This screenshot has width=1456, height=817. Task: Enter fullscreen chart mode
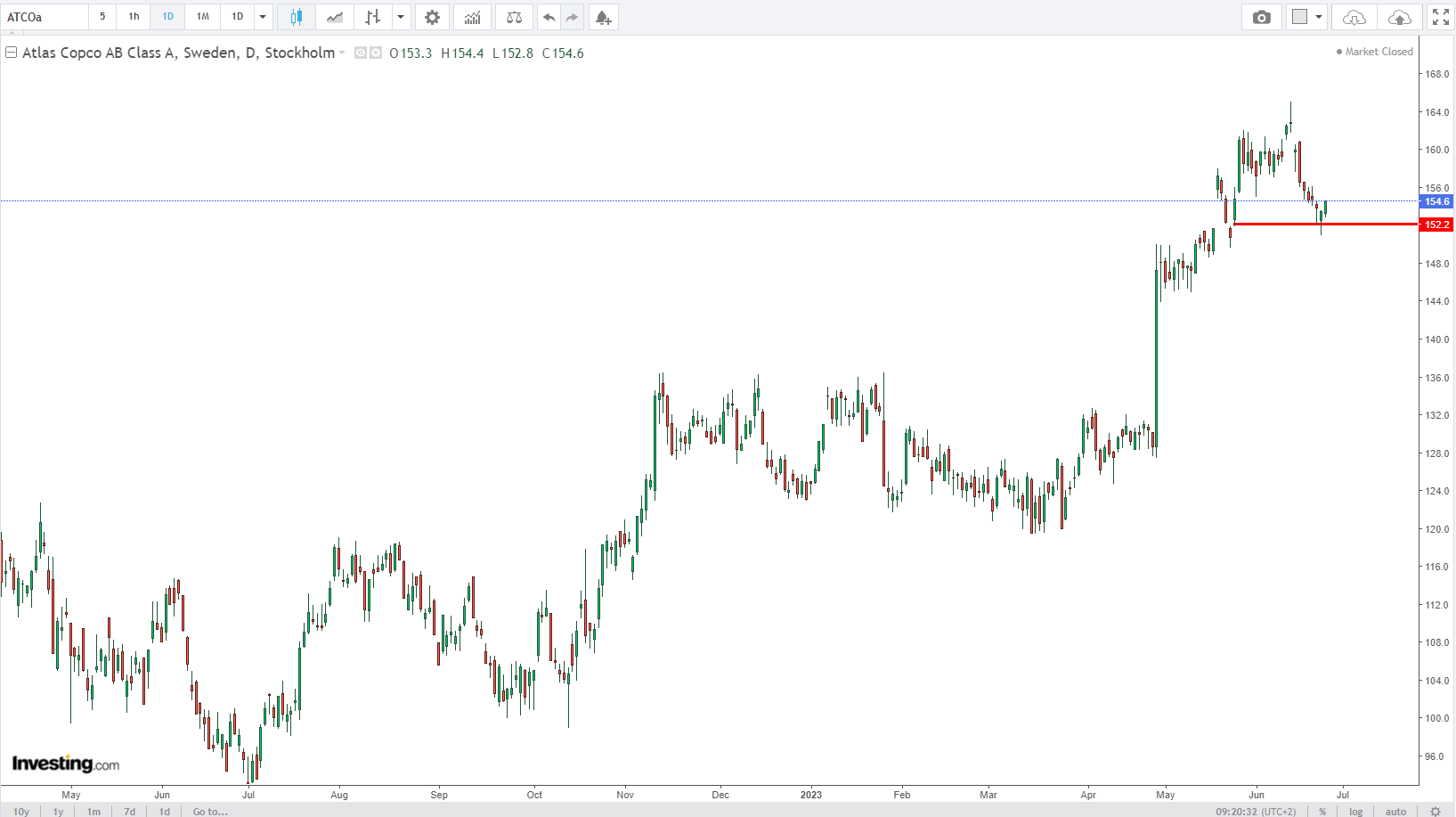pyautogui.click(x=1440, y=15)
